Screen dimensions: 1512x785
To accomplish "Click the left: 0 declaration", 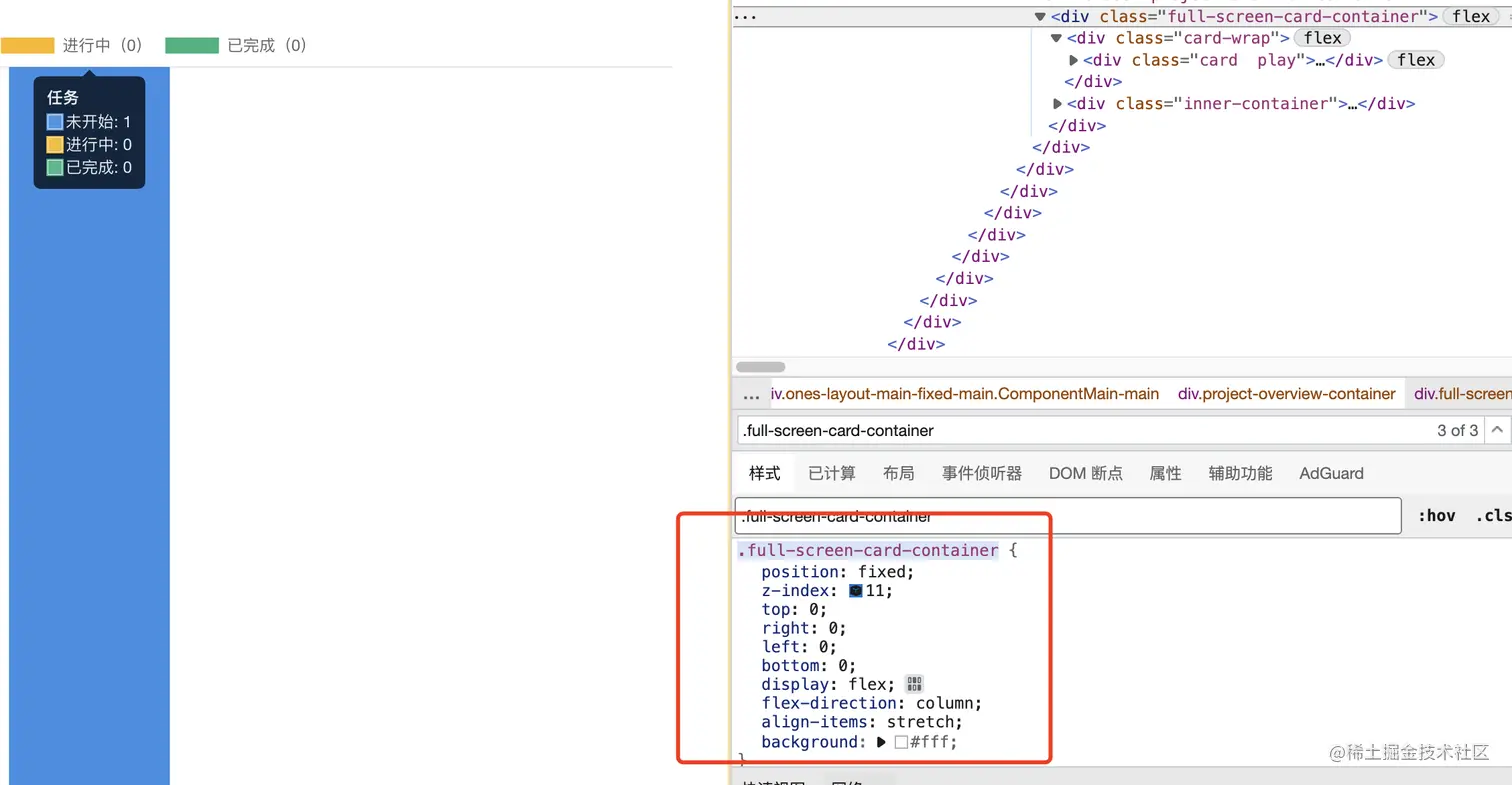I will [799, 647].
